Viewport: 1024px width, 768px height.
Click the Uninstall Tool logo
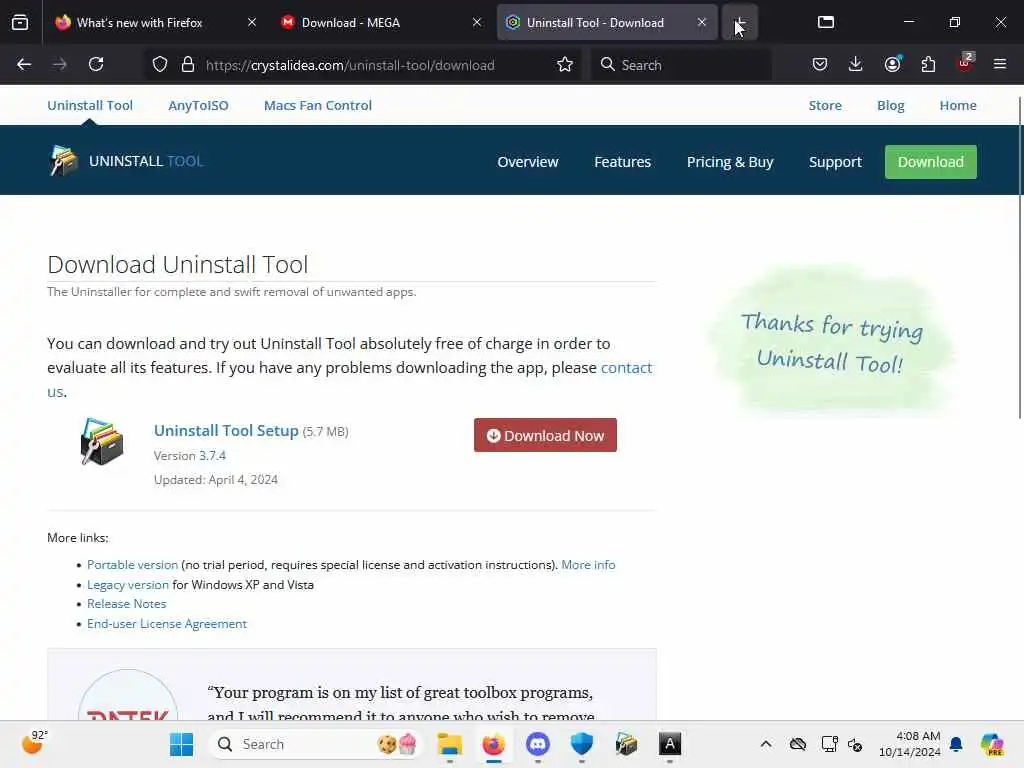tap(126, 161)
